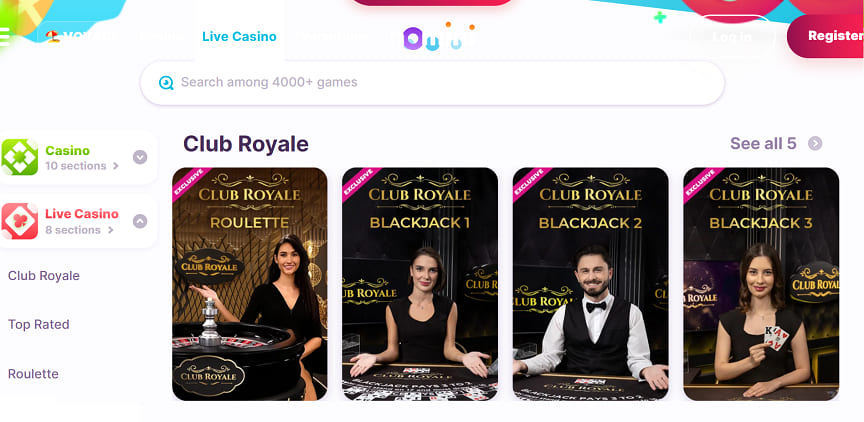The image size is (864, 422).
Task: Open the Club Royale Roulette game thumbnail
Action: pos(250,284)
